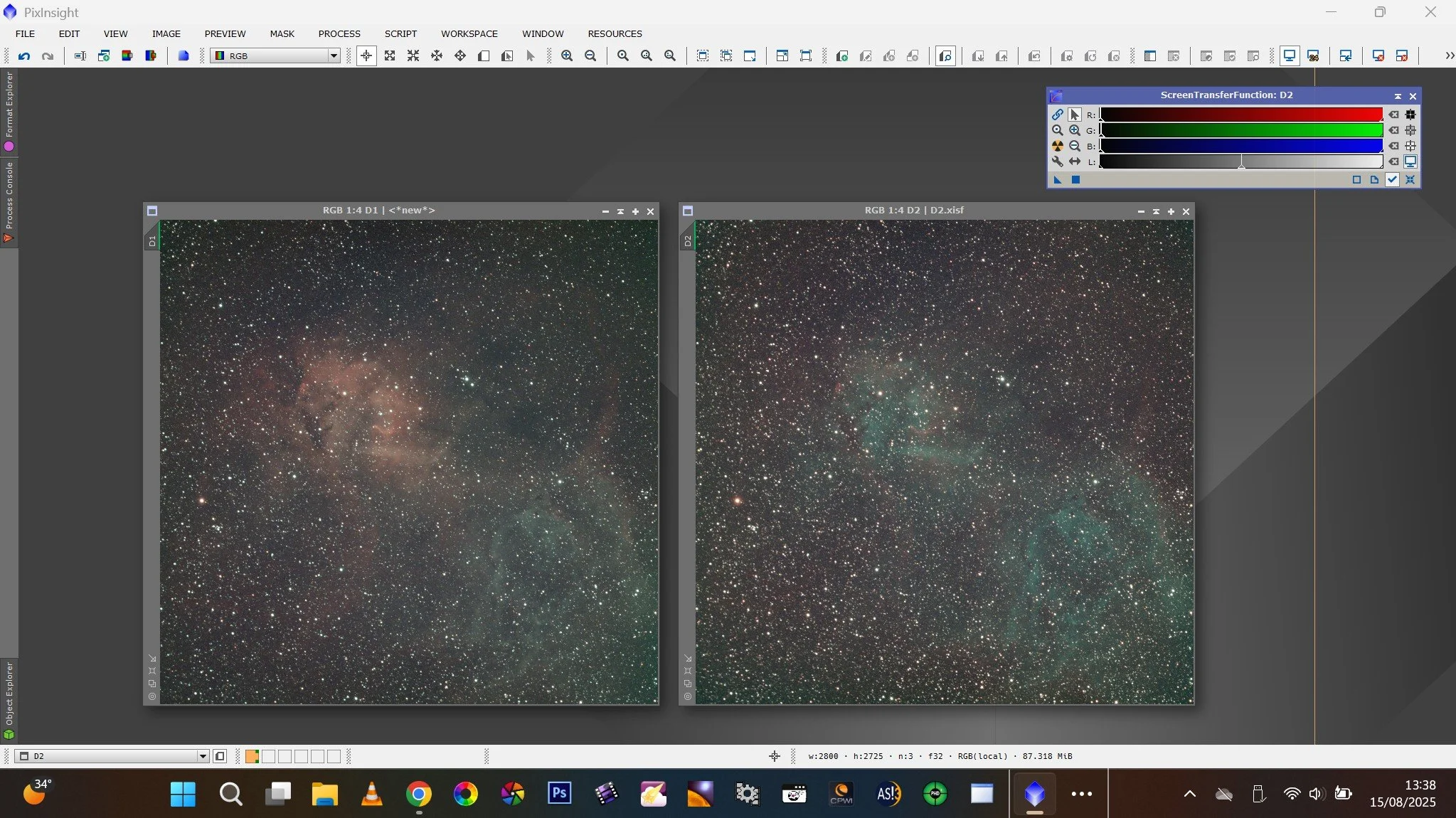Open the SCRIPT menu
This screenshot has height=818, width=1456.
[400, 33]
